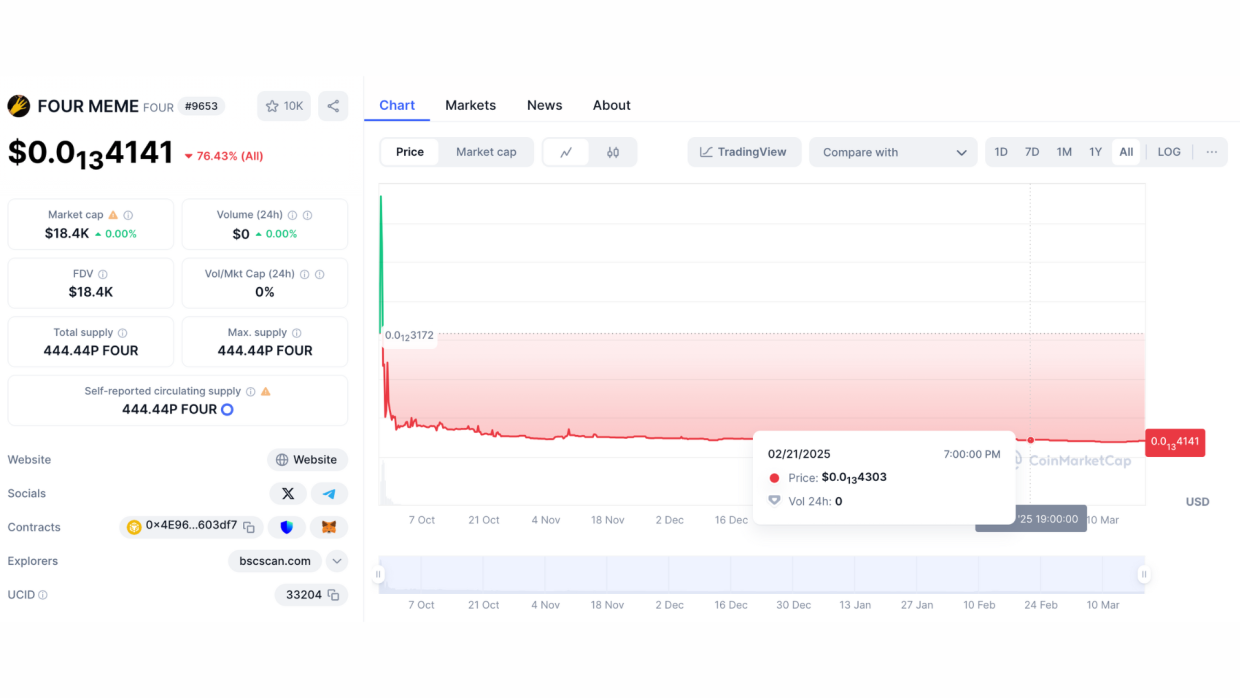Open the Market cap info icon

pyautogui.click(x=128, y=215)
